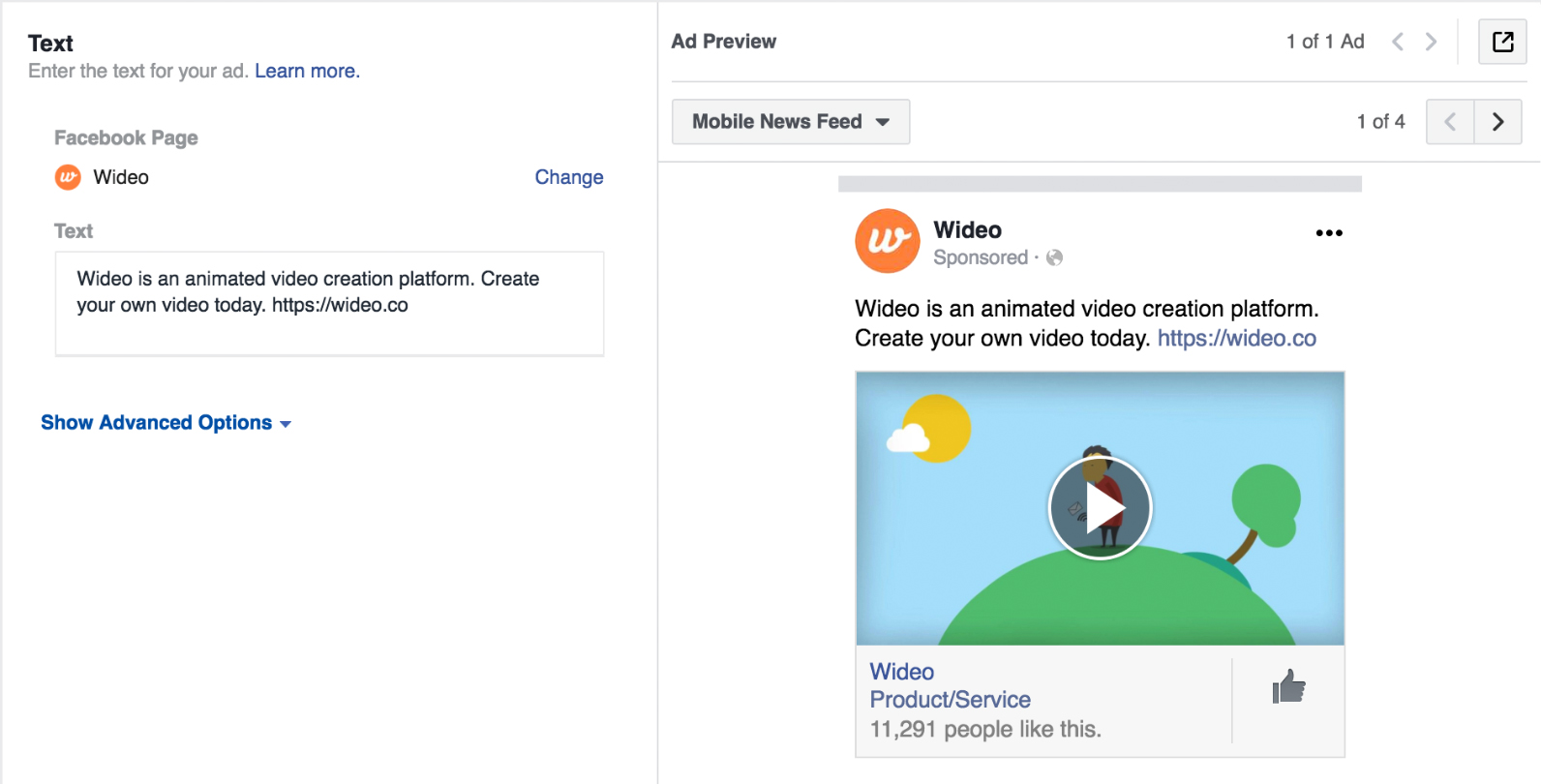Play the video in ad preview
This screenshot has height=784, width=1541.
[1101, 508]
